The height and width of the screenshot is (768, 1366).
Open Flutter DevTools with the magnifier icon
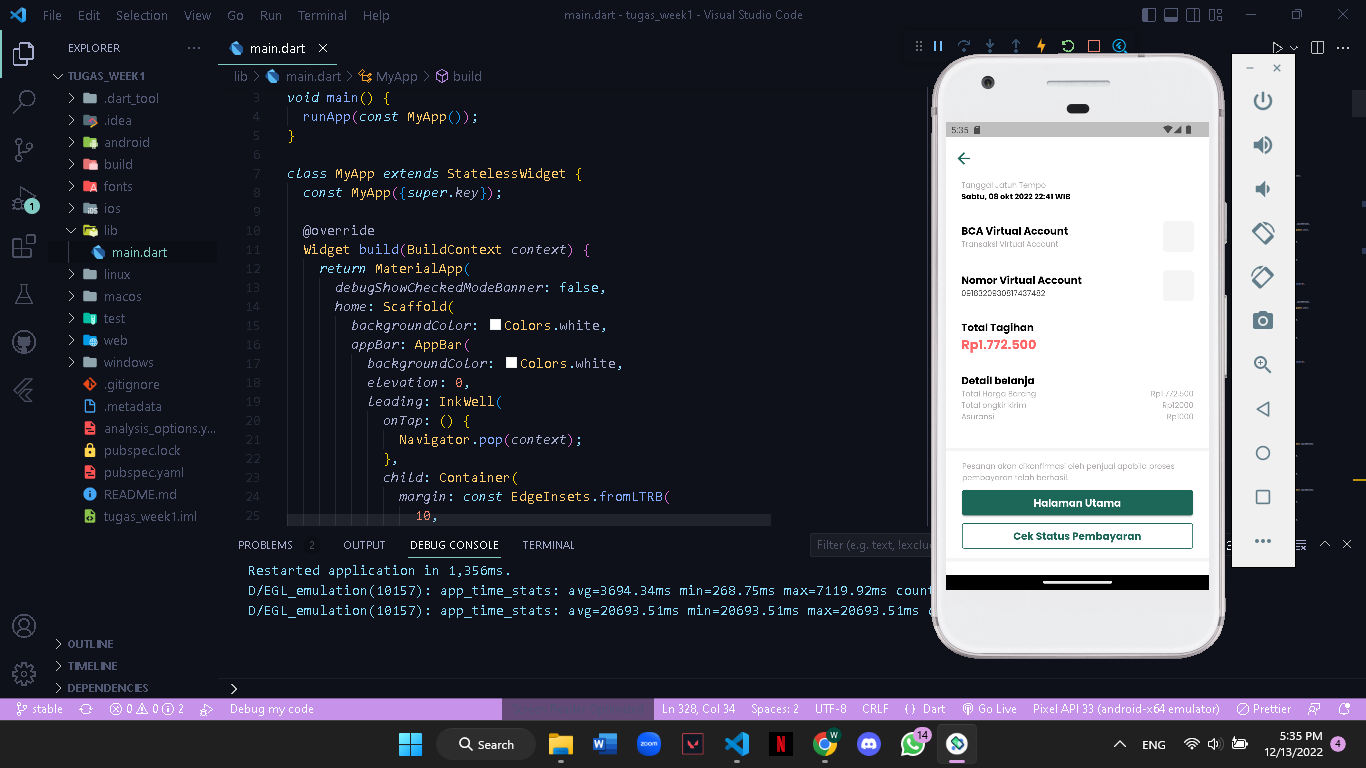point(1119,46)
